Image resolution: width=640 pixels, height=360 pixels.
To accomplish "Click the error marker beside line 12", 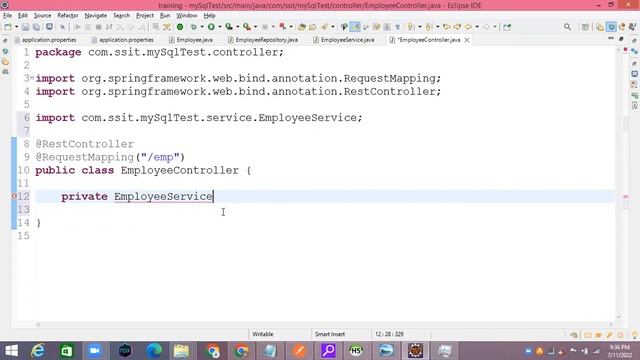I will click(x=14, y=196).
